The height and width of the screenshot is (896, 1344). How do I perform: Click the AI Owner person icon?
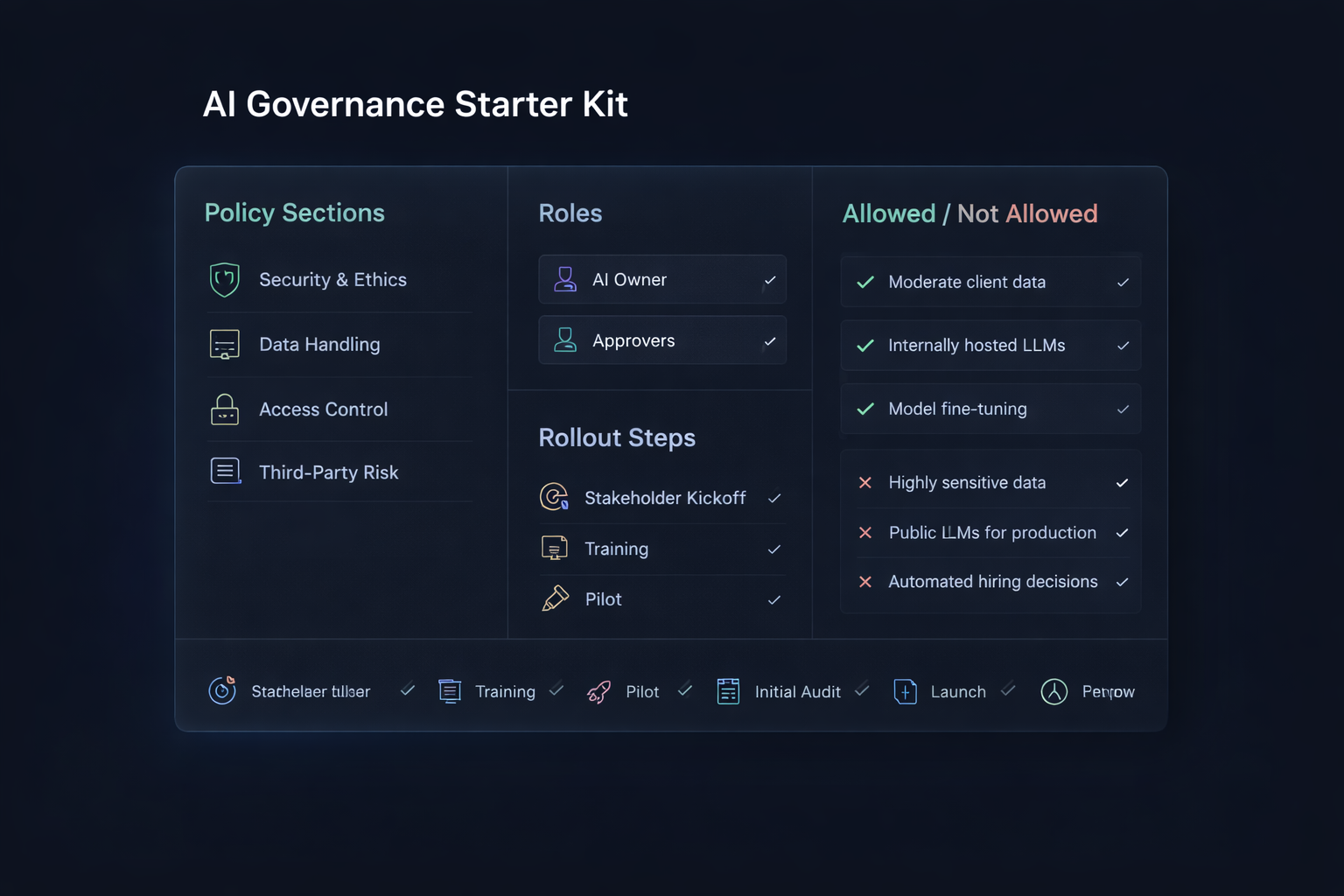click(565, 280)
